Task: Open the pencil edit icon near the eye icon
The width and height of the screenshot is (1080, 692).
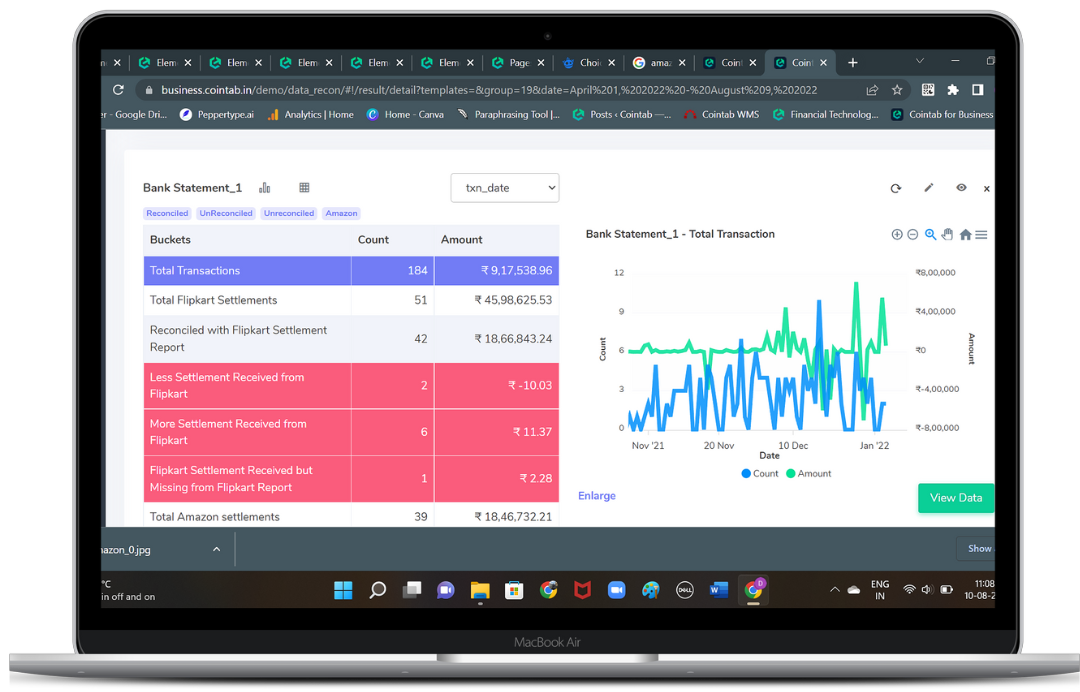Action: [928, 188]
